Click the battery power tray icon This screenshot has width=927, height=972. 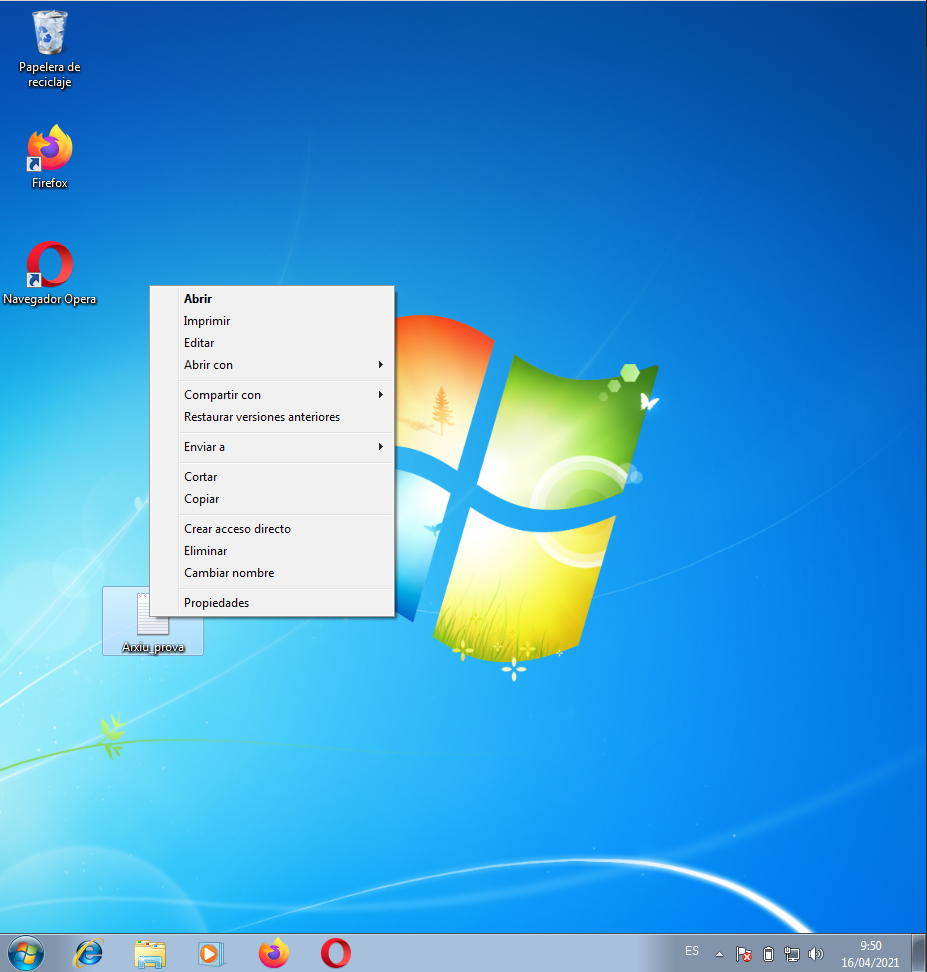(x=768, y=954)
